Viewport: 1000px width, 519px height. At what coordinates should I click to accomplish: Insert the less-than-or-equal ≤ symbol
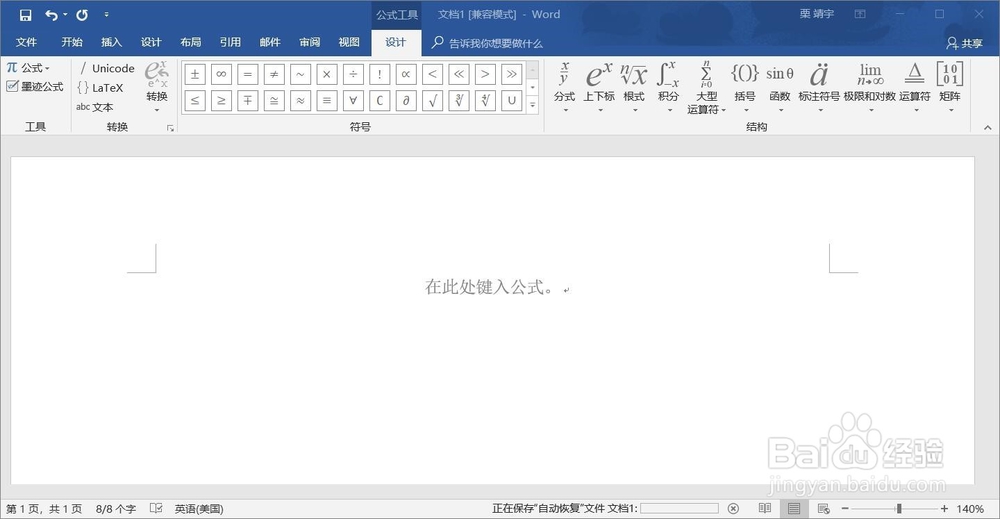195,101
